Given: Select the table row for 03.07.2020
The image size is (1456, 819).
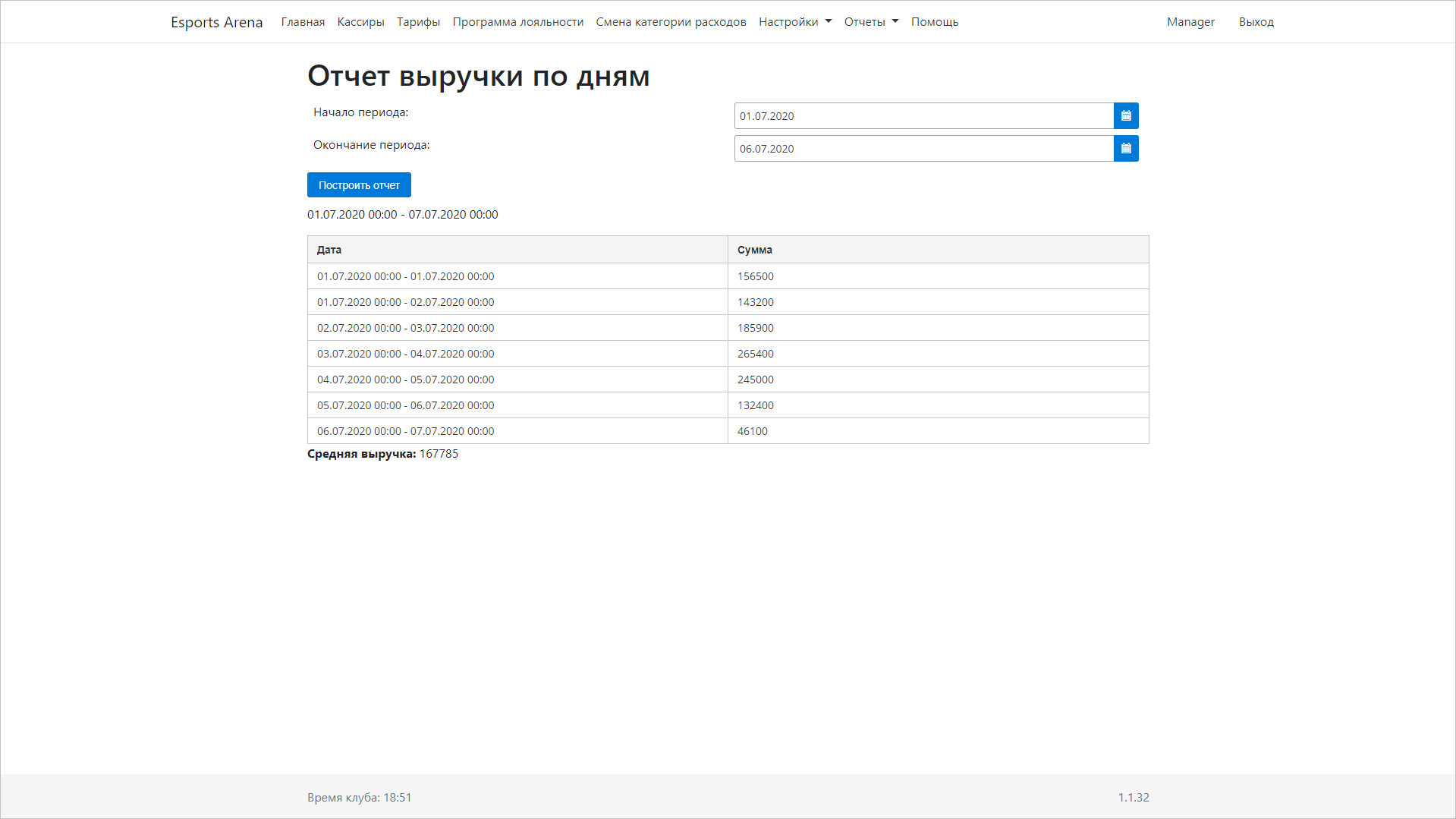Looking at the screenshot, I should point(517,353).
